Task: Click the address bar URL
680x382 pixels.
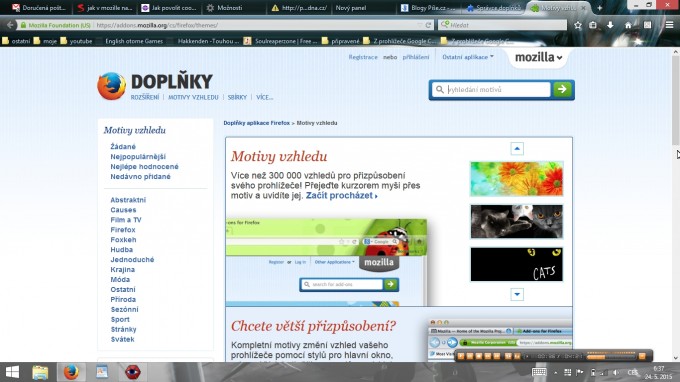Action: pos(157,25)
